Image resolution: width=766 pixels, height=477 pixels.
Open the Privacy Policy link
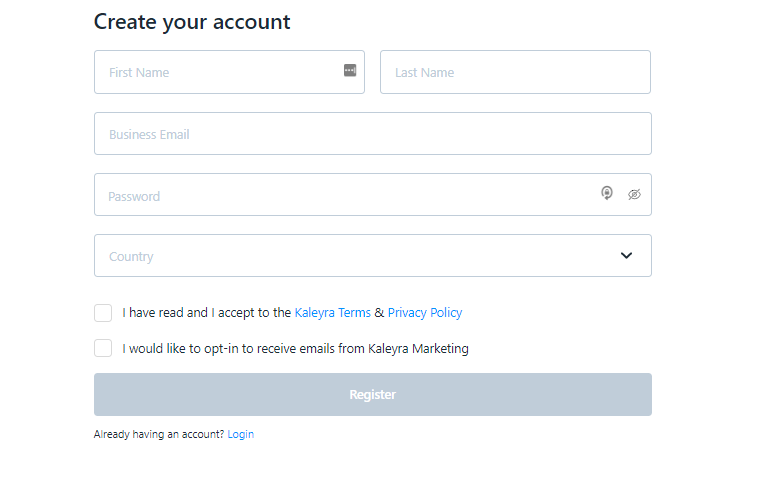425,313
